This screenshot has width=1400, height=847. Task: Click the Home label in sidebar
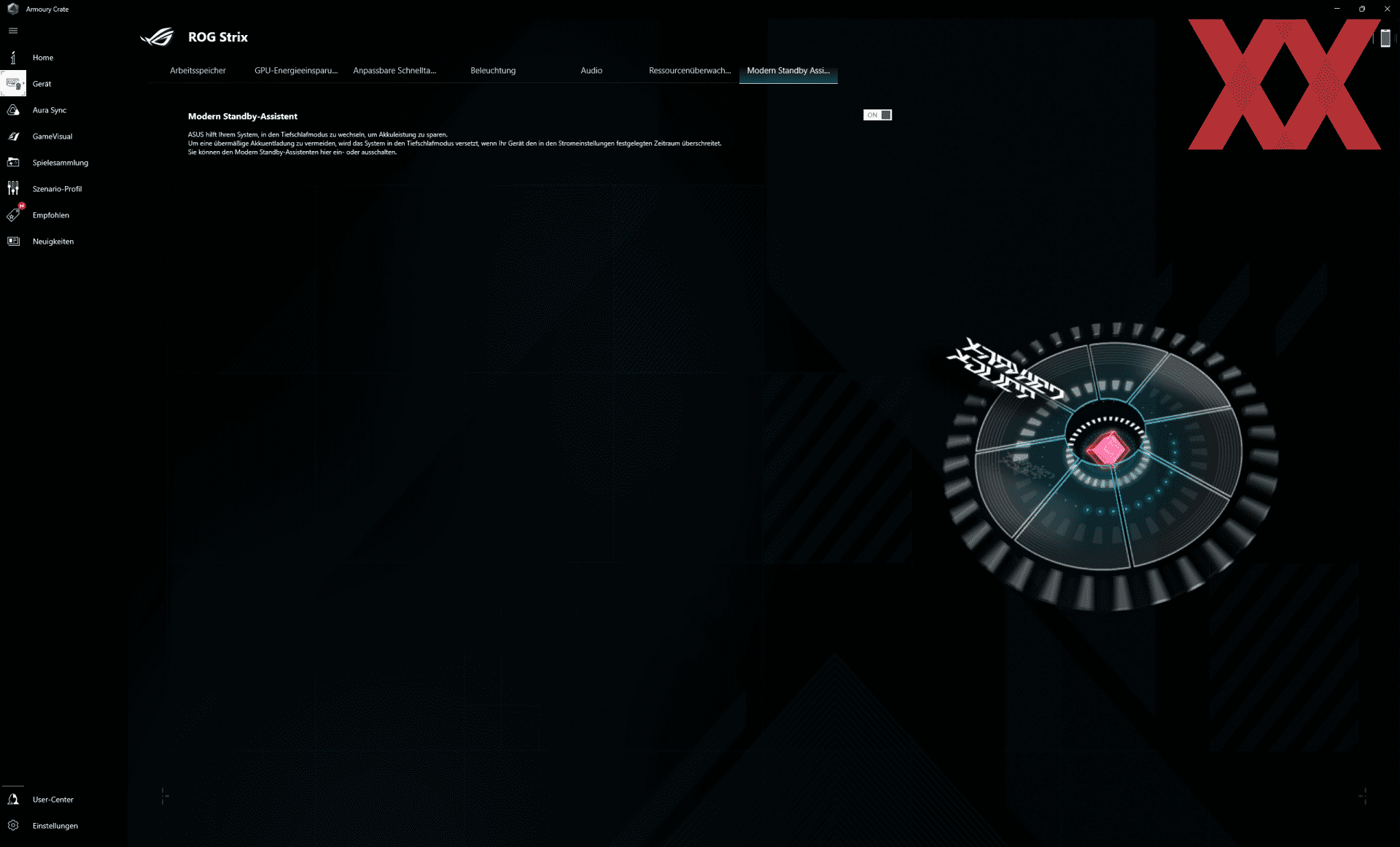(43, 58)
